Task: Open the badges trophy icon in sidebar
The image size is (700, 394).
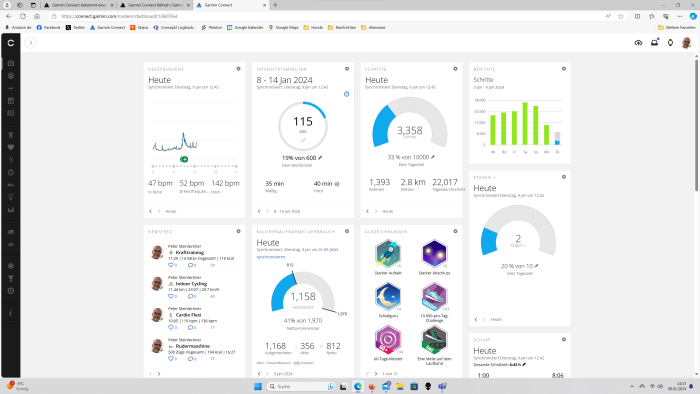Action: pos(11,278)
